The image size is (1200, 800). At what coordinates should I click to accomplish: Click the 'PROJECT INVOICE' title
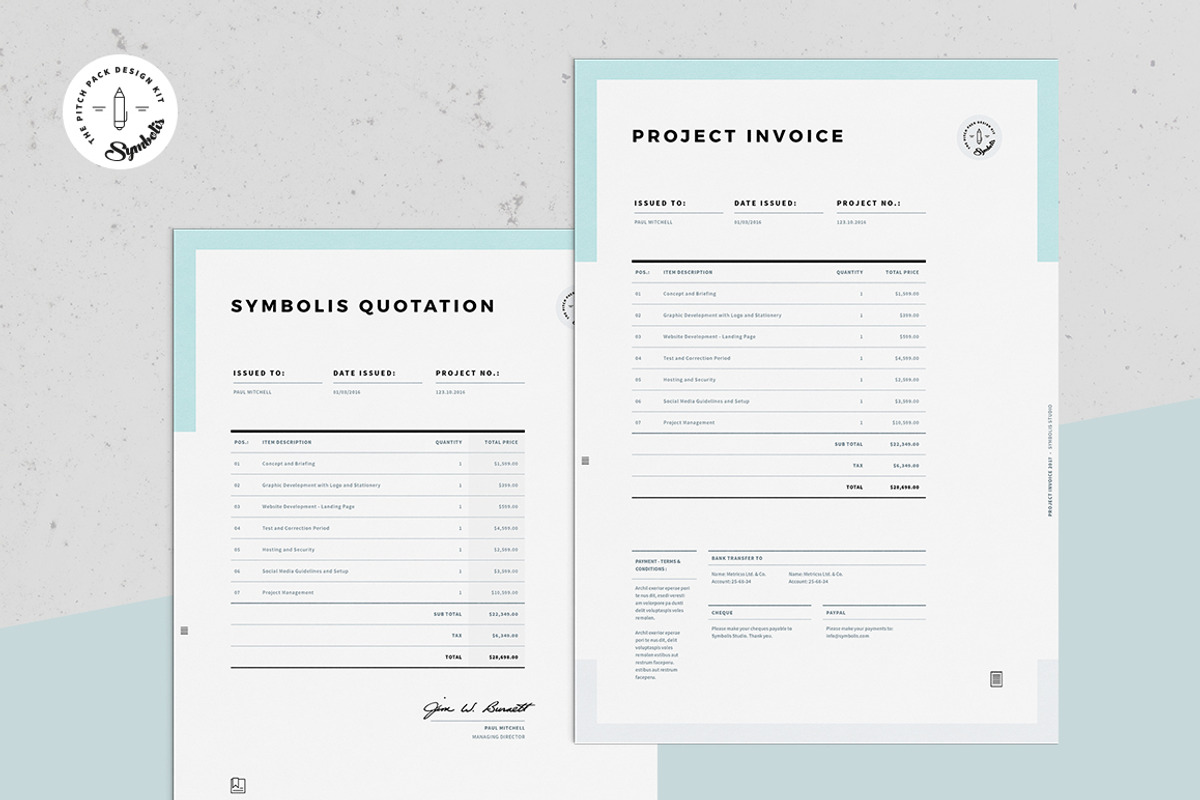(738, 136)
